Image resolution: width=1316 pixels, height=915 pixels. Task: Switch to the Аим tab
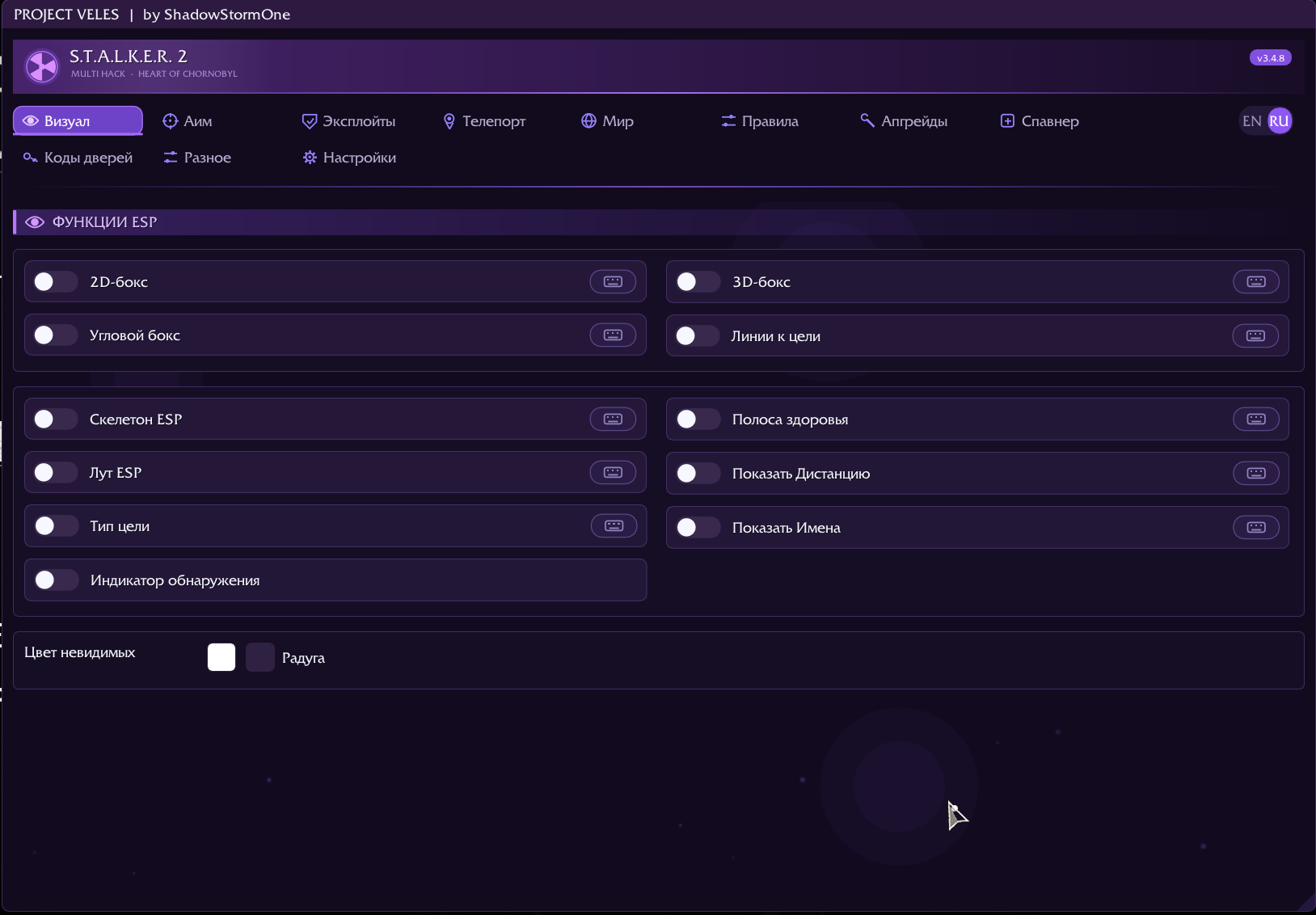click(188, 120)
